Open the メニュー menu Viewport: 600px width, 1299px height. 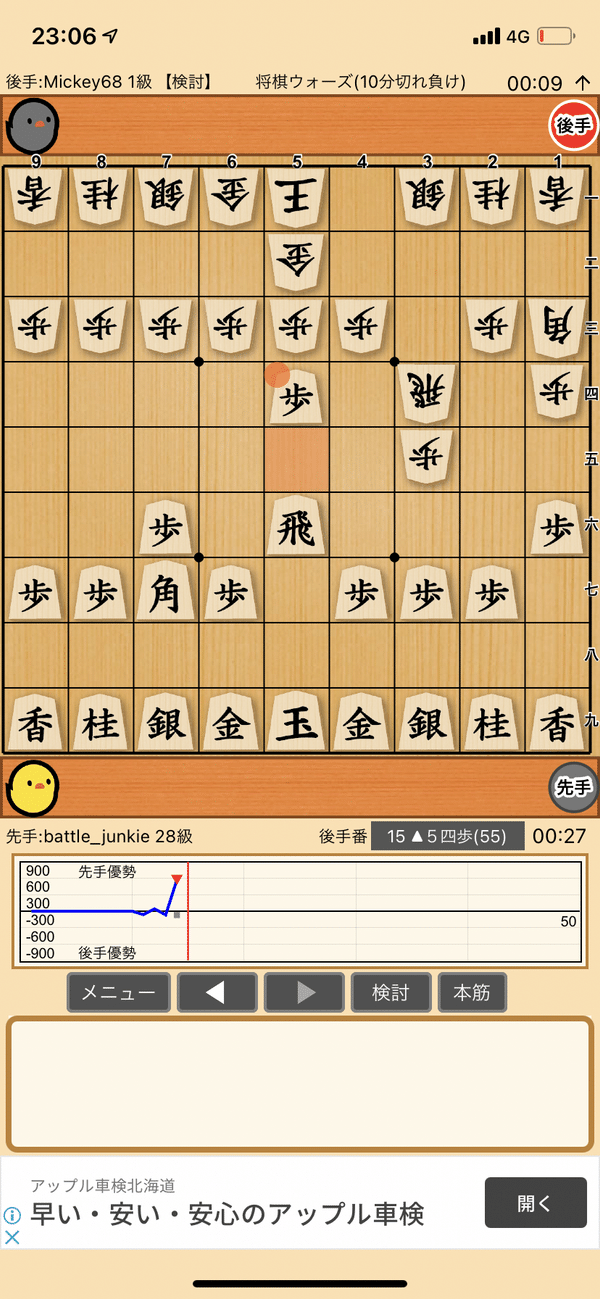[x=118, y=993]
